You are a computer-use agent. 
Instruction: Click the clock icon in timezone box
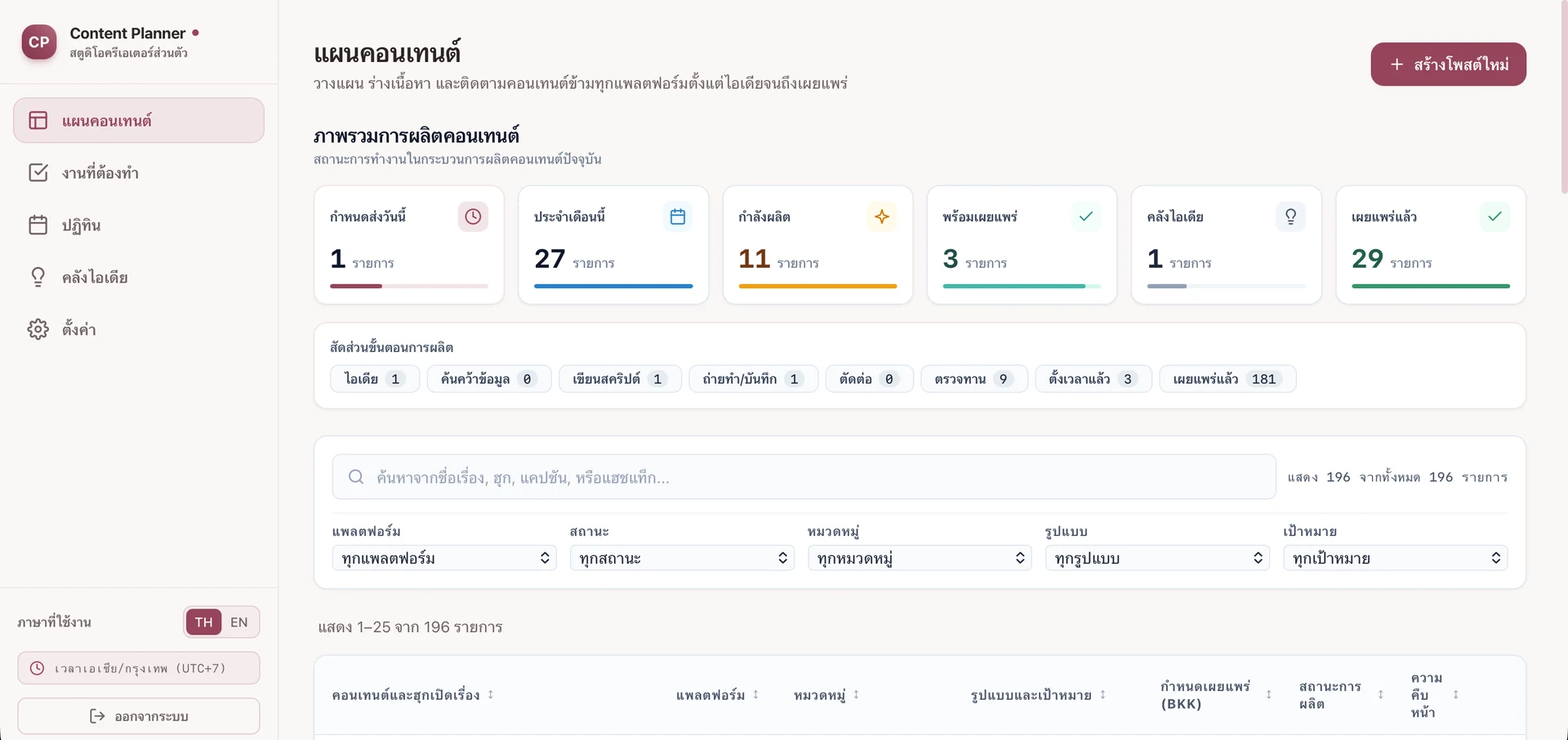pyautogui.click(x=37, y=668)
